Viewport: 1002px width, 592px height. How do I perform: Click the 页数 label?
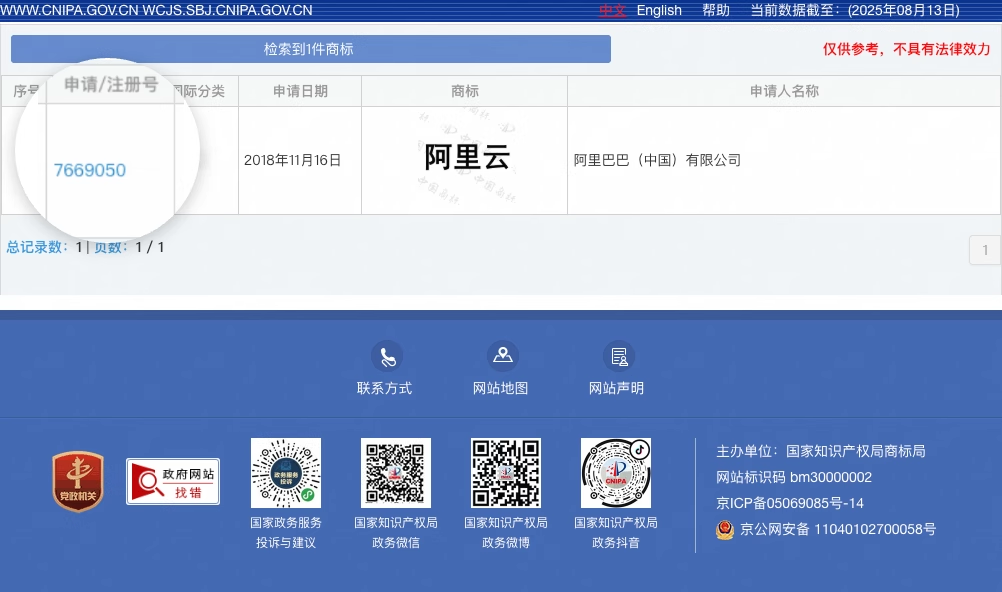click(111, 247)
